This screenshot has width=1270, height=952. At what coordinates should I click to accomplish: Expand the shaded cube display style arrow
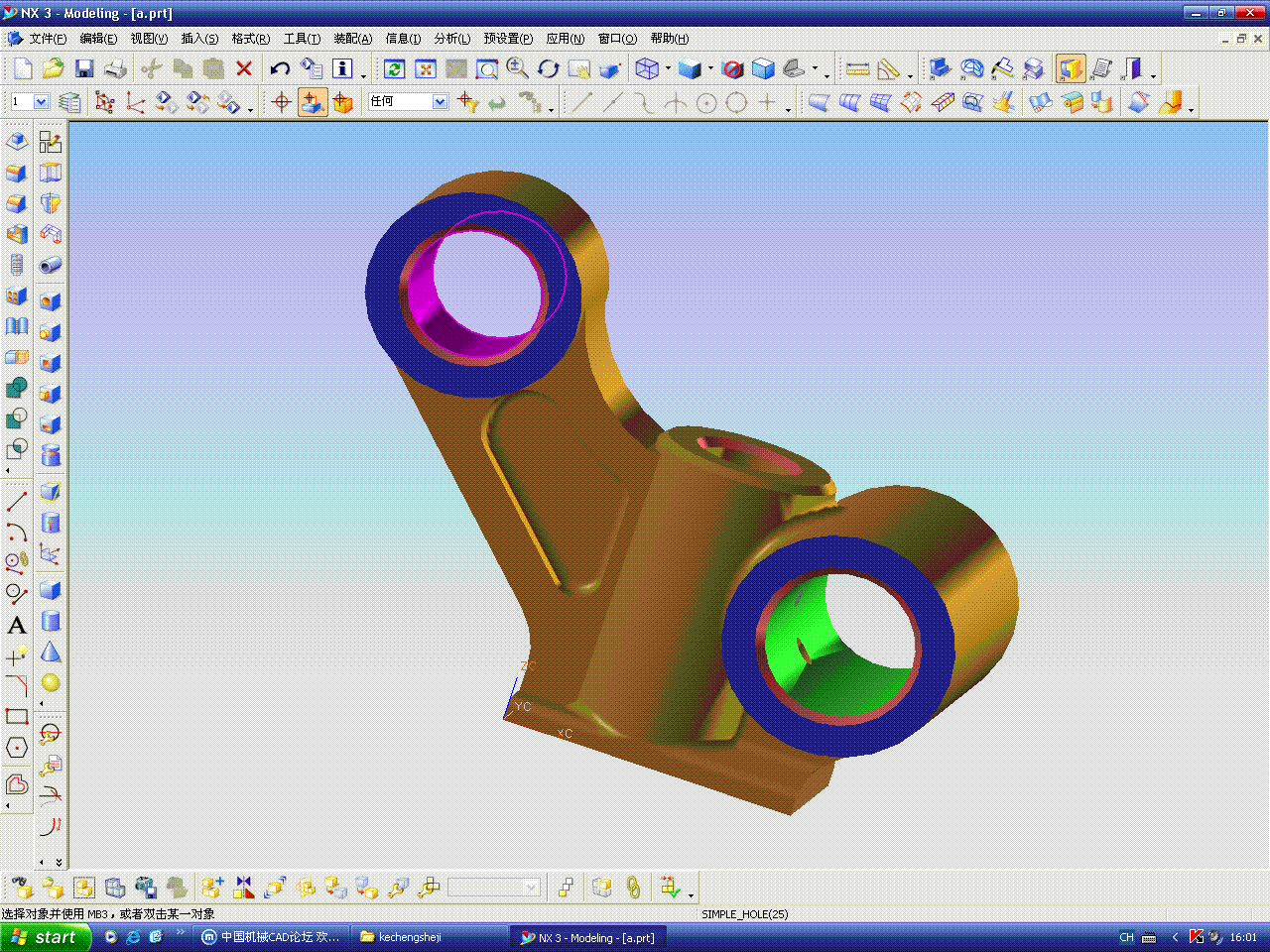pos(710,69)
